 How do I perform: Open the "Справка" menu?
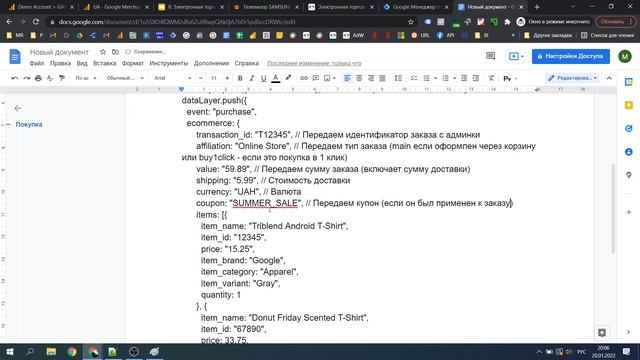click(247, 63)
